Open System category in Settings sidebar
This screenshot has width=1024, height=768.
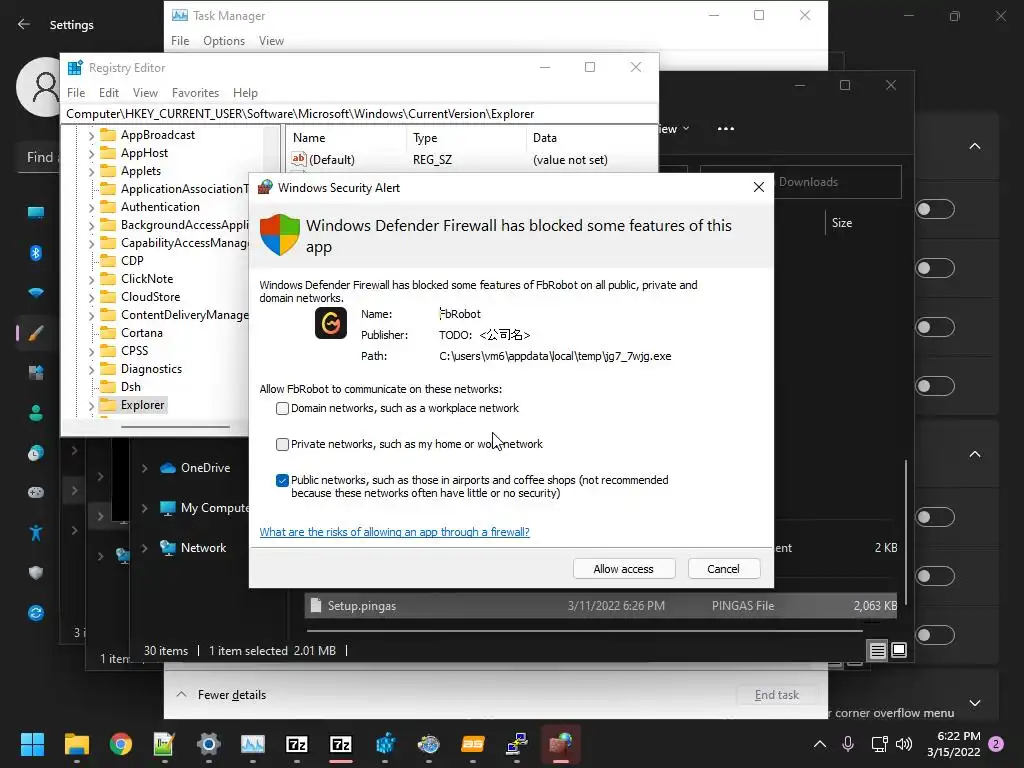36,213
